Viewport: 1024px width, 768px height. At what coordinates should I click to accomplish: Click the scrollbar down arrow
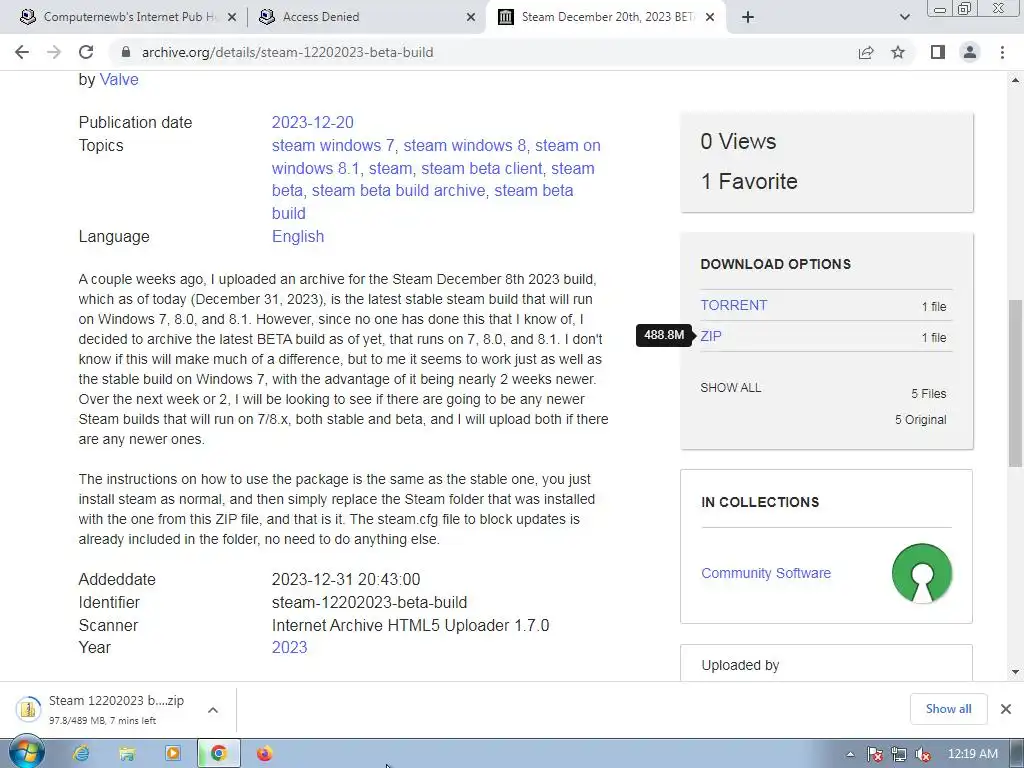(1015, 671)
